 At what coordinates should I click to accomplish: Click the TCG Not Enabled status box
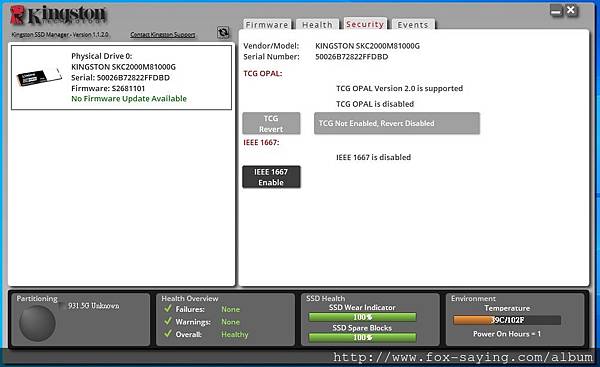pos(397,123)
